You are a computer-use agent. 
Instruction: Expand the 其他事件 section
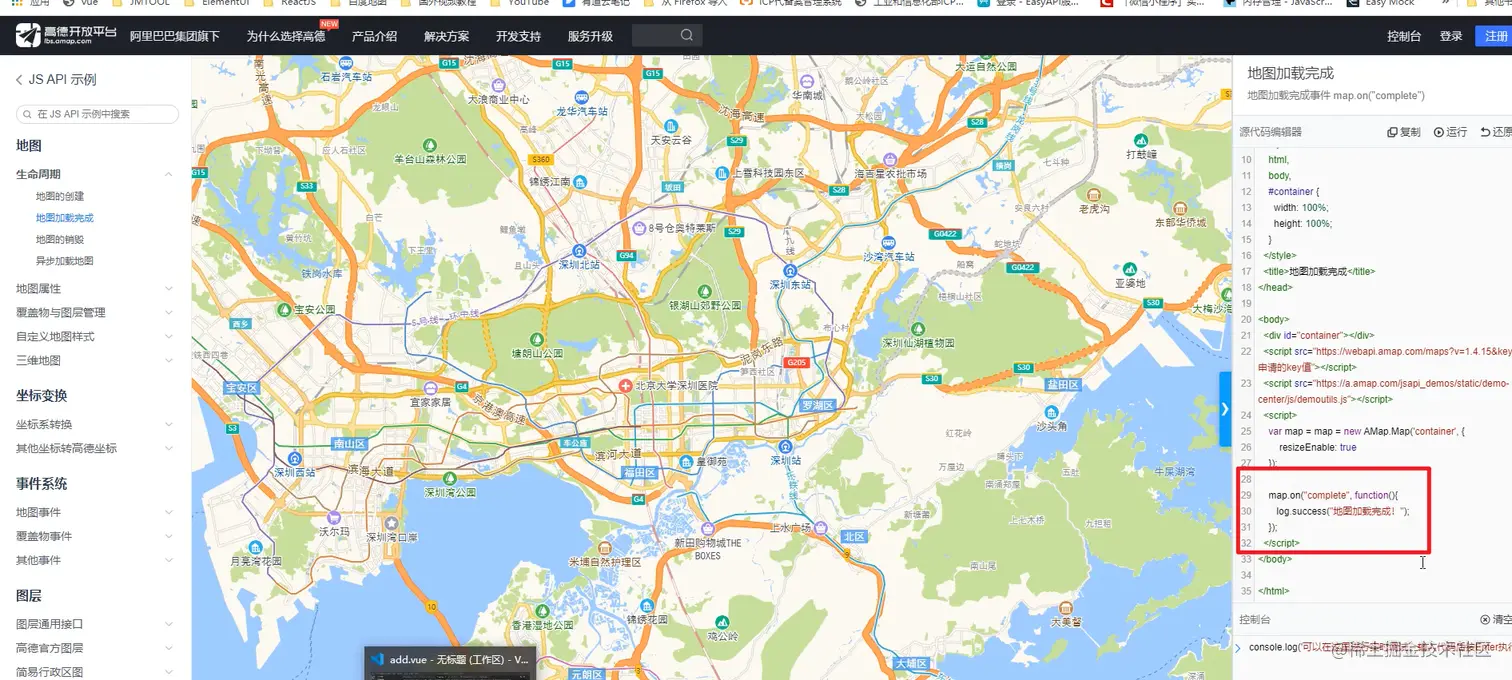(x=168, y=561)
